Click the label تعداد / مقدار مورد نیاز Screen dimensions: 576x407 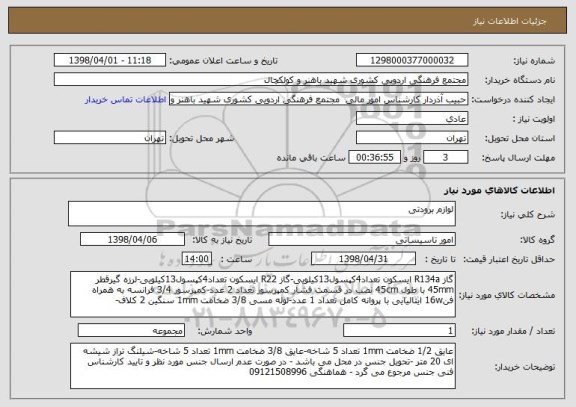513,331
